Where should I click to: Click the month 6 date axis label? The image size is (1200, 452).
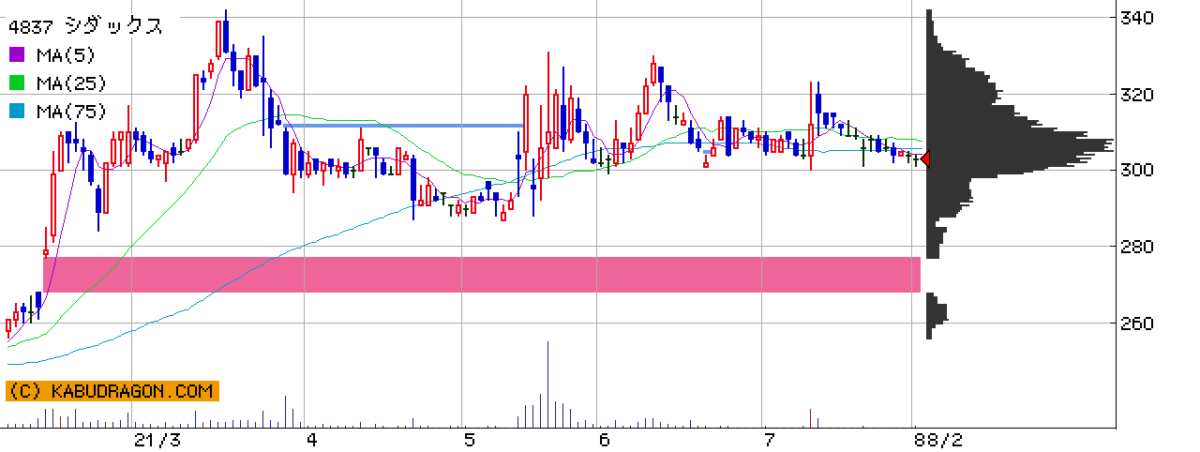(x=603, y=439)
